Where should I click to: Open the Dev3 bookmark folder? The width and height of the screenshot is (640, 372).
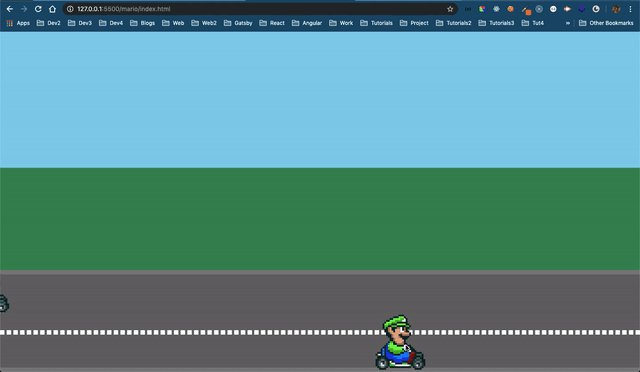(x=80, y=23)
